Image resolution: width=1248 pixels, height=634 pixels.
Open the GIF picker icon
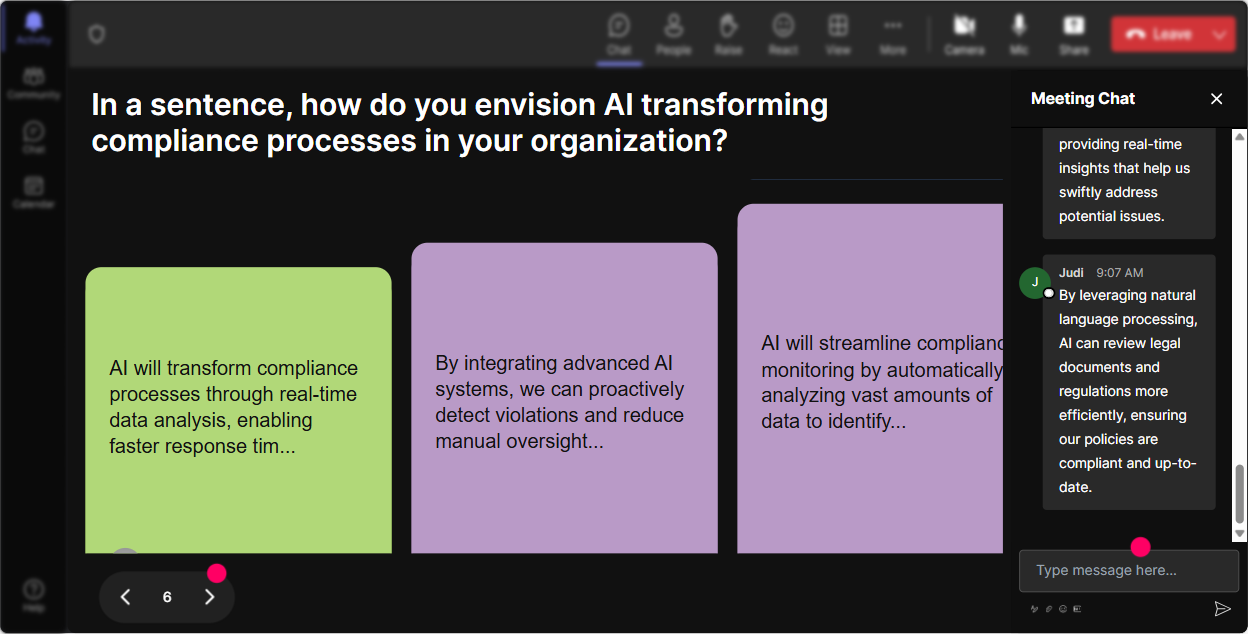point(1077,608)
